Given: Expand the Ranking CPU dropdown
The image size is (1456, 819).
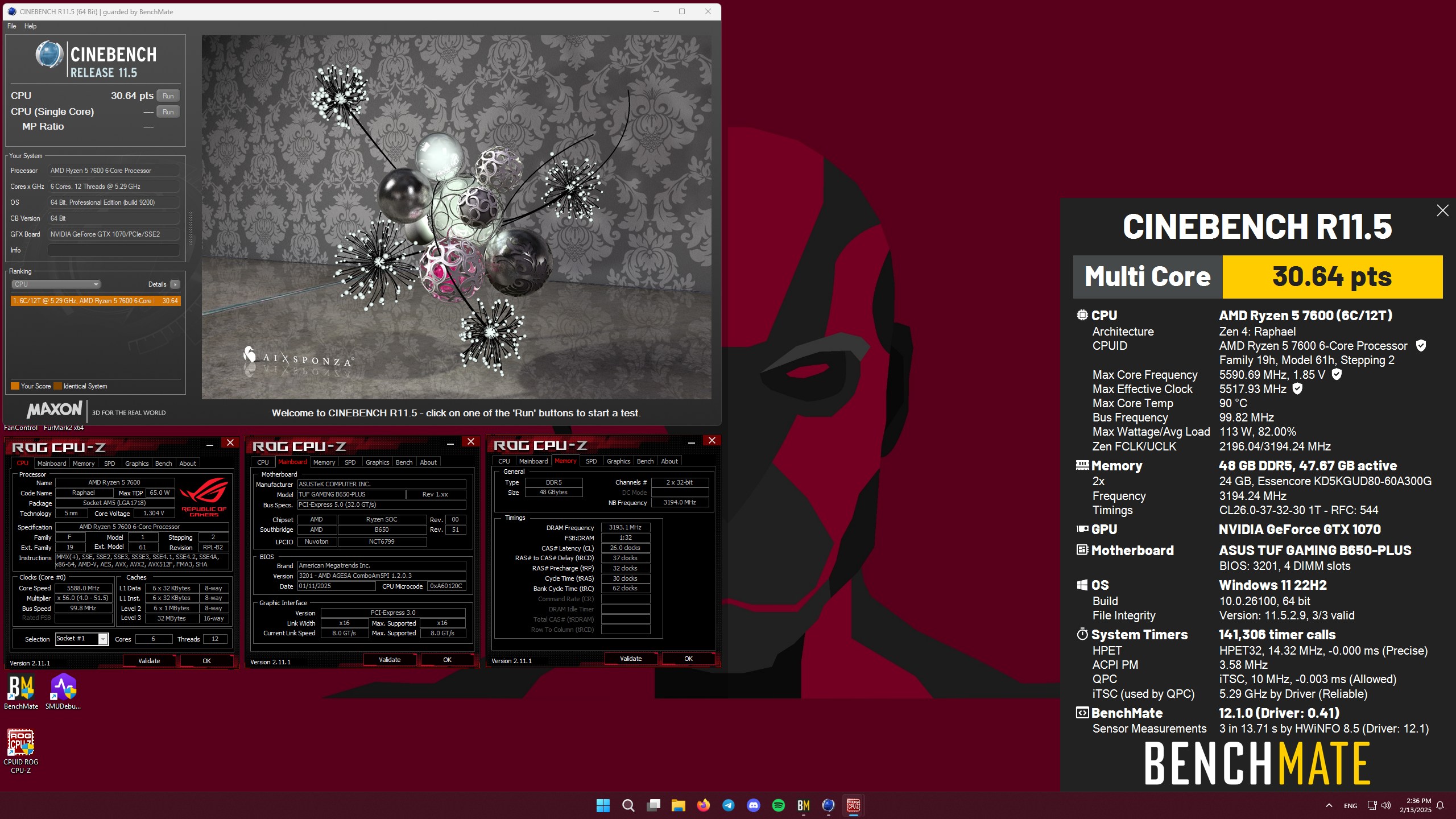Looking at the screenshot, I should pyautogui.click(x=56, y=284).
